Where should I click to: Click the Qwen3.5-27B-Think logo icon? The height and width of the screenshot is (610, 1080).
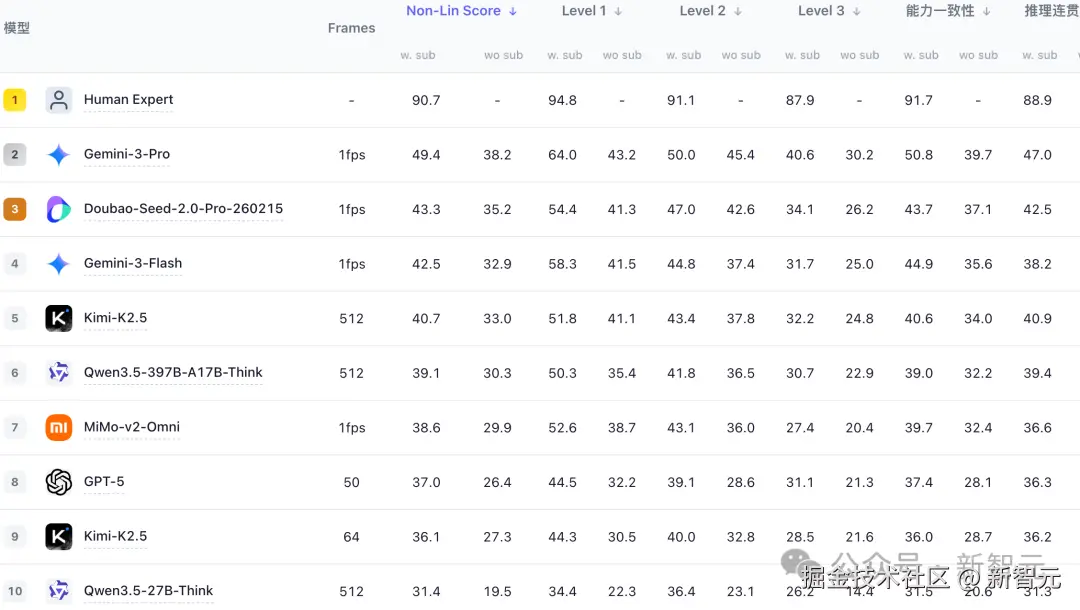click(59, 591)
